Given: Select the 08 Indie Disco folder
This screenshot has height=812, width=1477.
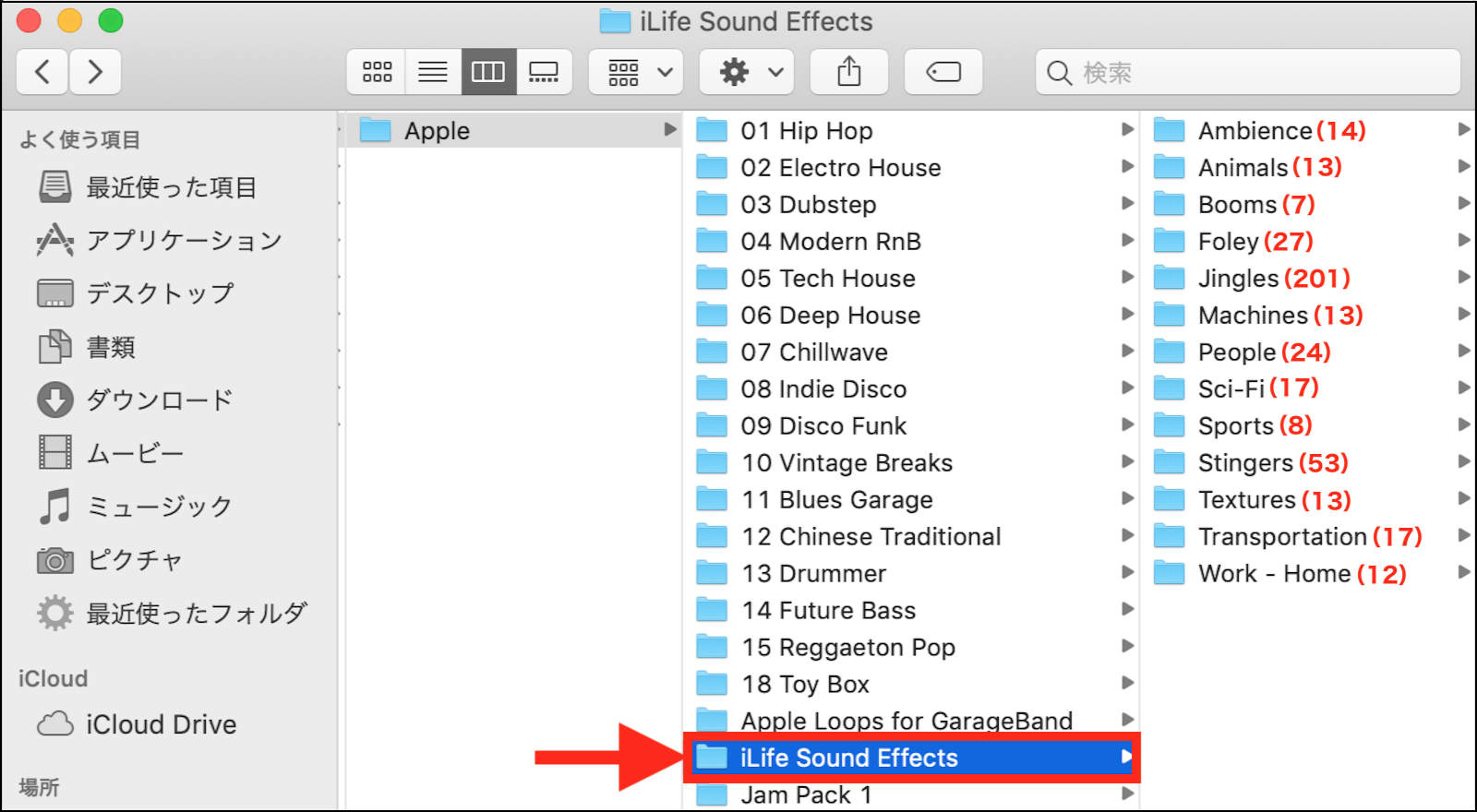Looking at the screenshot, I should (911, 388).
